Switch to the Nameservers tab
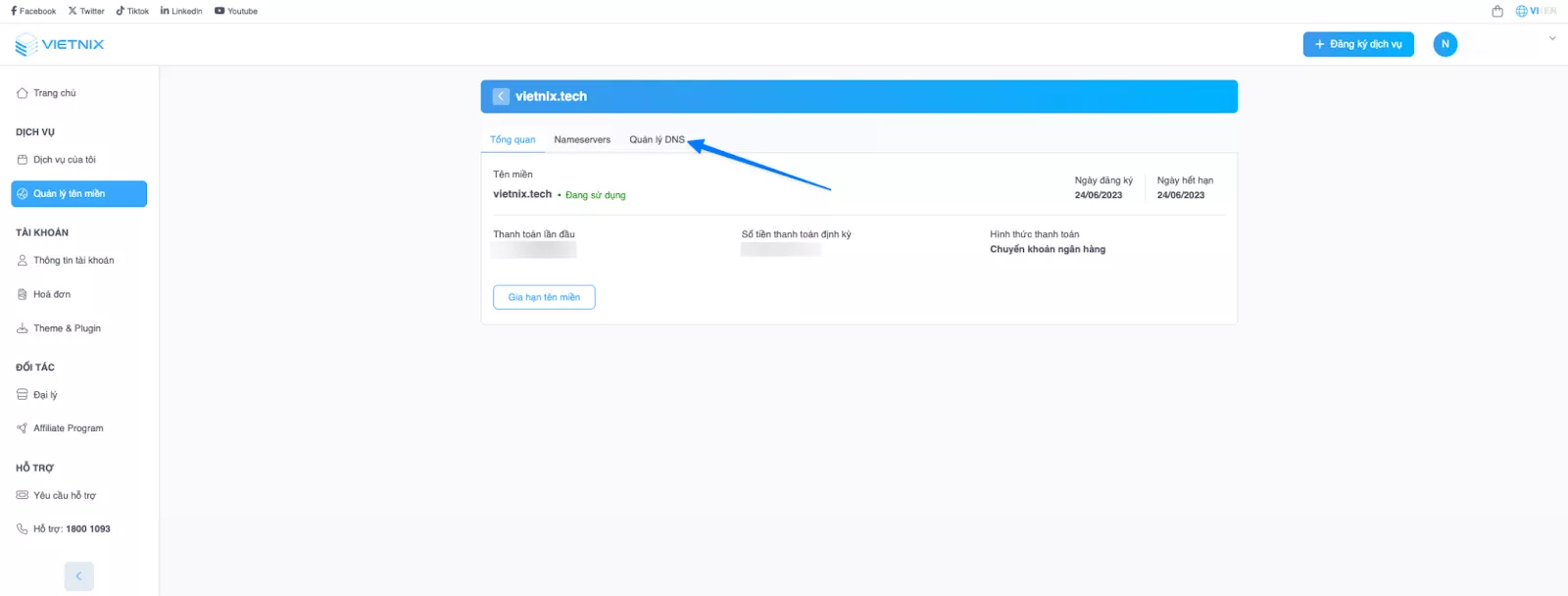 pos(582,140)
